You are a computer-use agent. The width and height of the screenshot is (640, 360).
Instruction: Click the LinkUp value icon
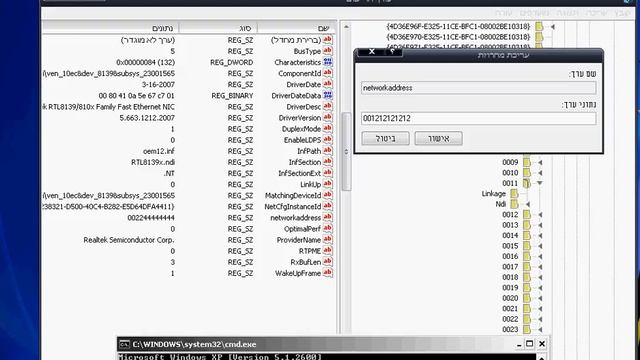click(x=327, y=184)
